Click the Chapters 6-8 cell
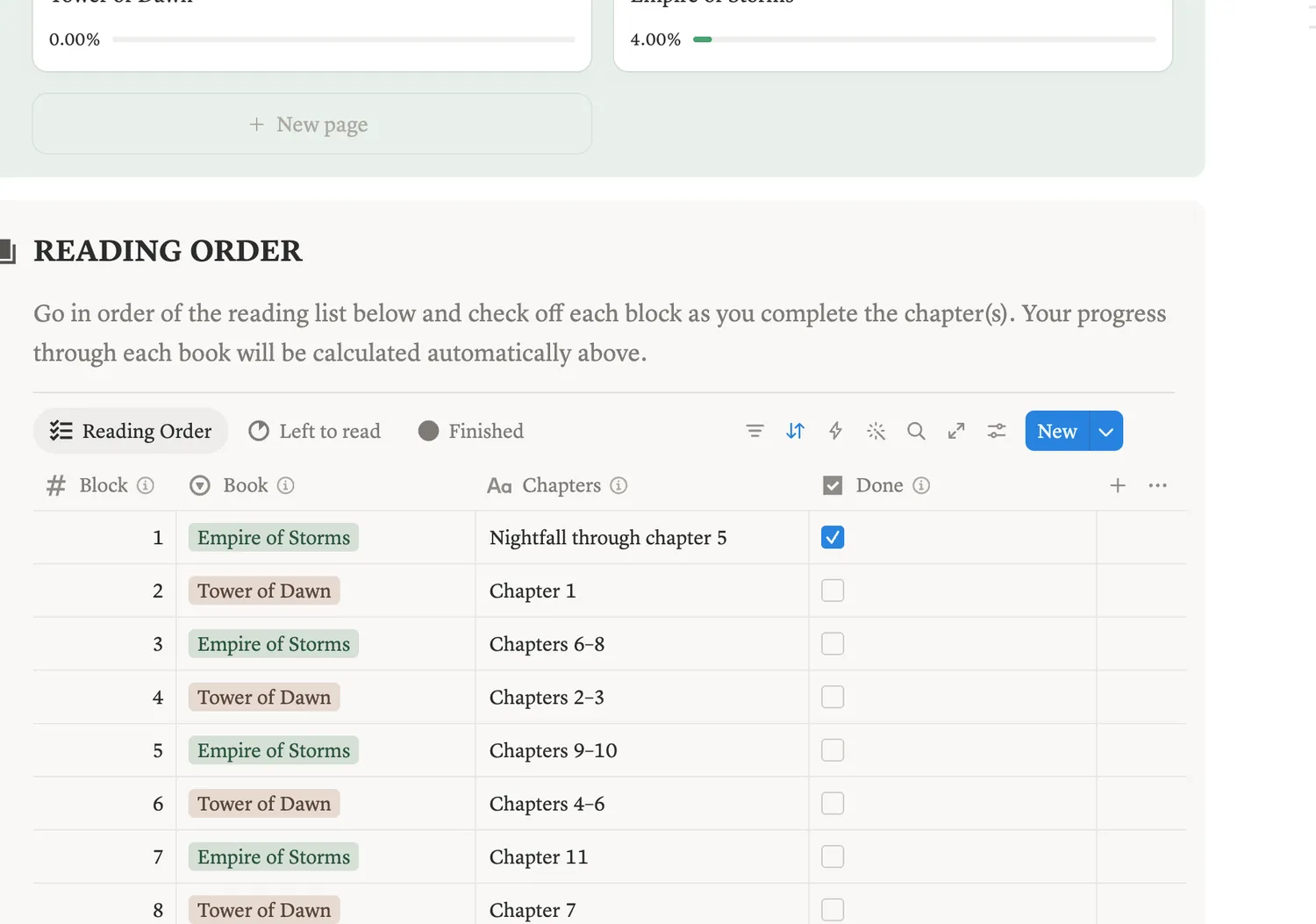The height and width of the screenshot is (924, 1316). [641, 644]
